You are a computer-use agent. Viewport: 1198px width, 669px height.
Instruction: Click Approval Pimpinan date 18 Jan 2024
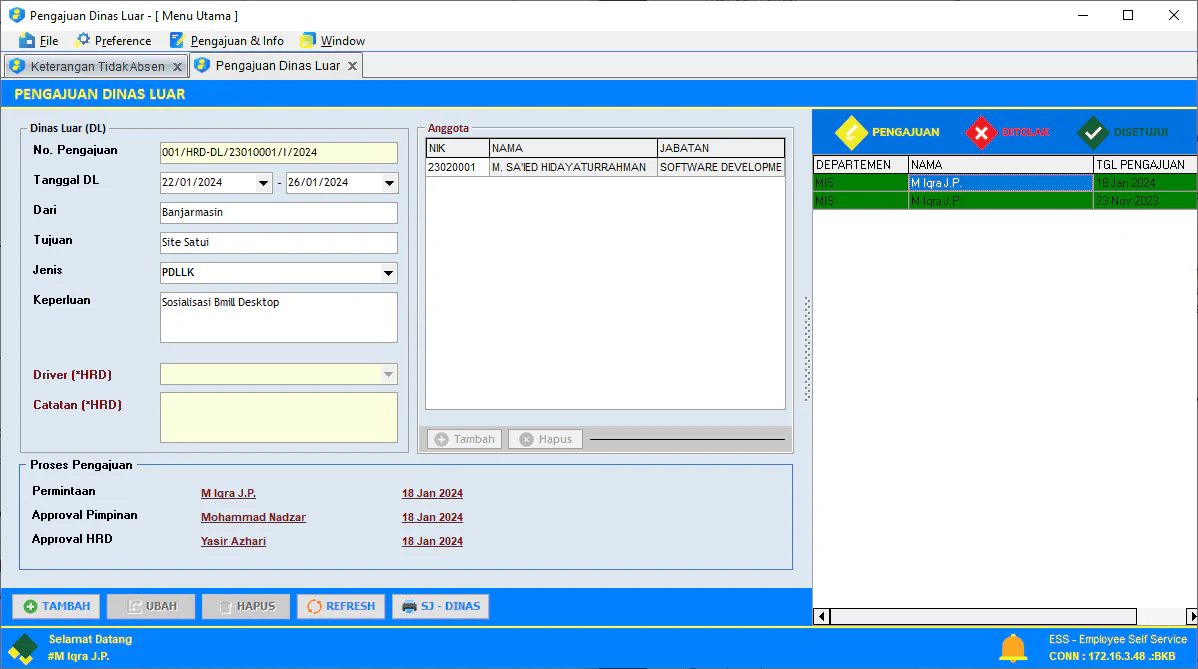click(432, 517)
